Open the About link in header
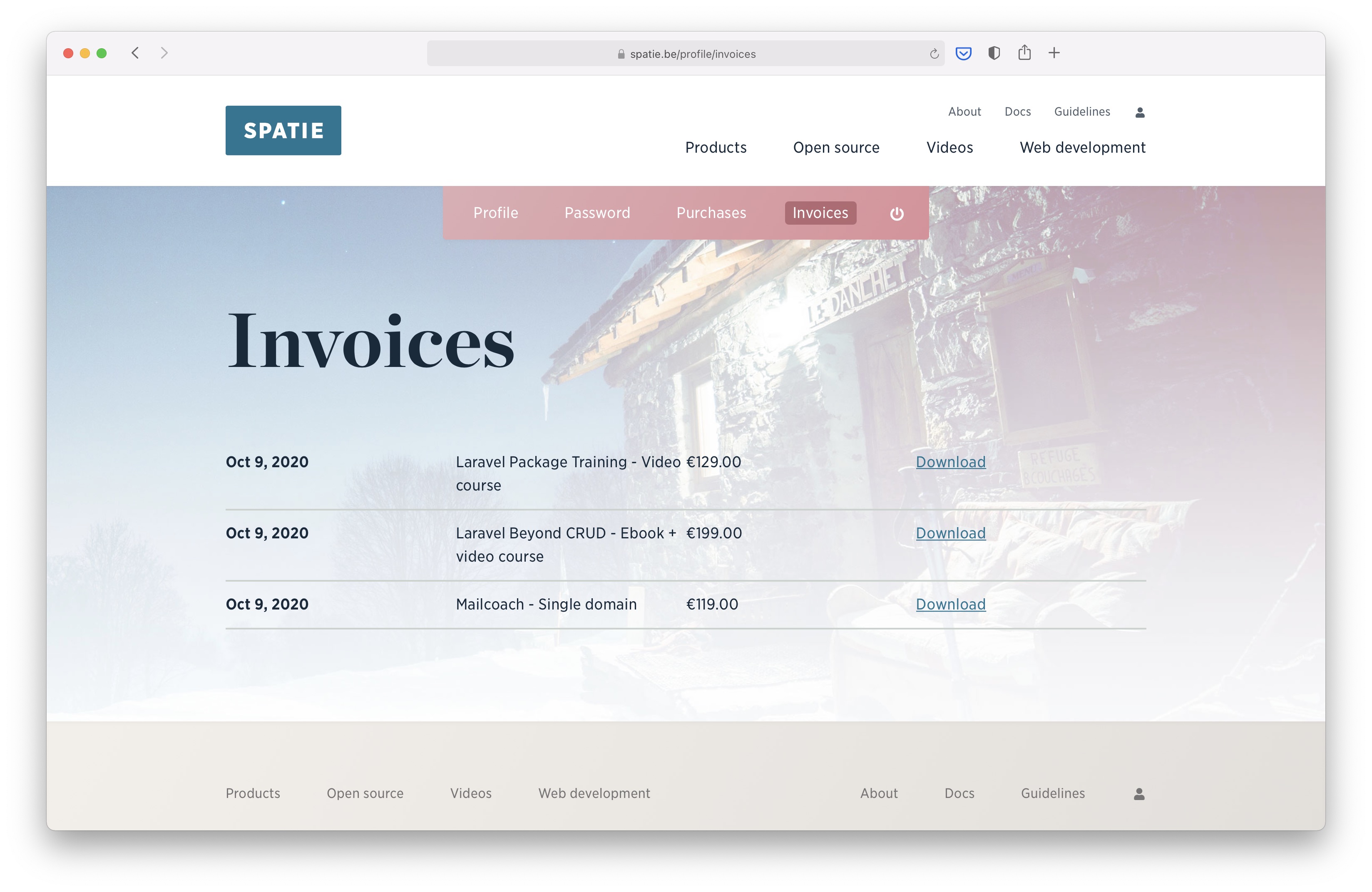The image size is (1372, 892). coord(964,112)
